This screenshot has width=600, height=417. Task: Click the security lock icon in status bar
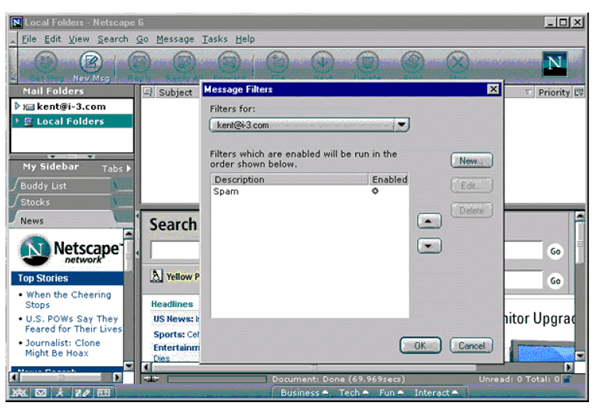(x=567, y=379)
